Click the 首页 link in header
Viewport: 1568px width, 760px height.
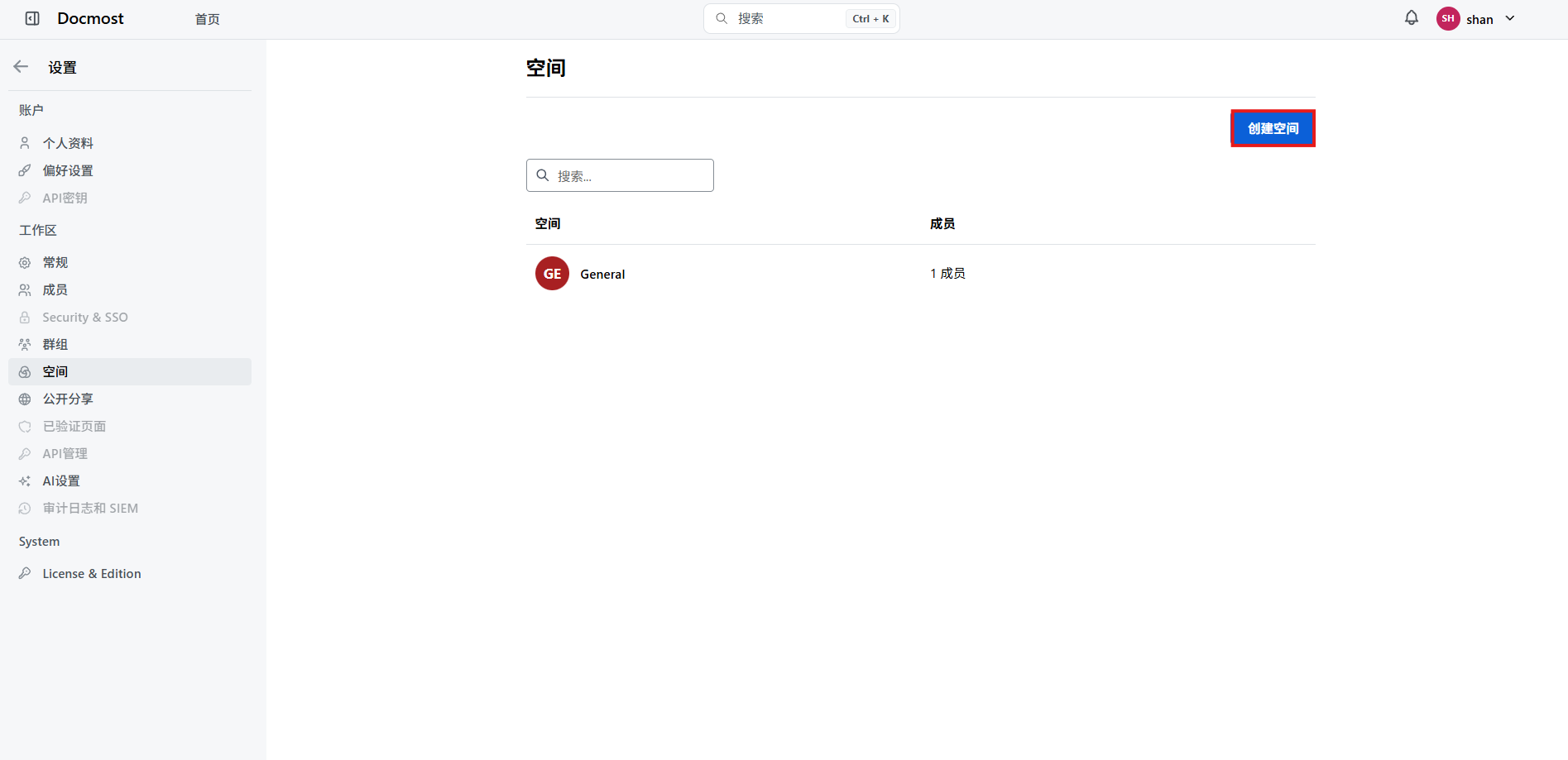pyautogui.click(x=207, y=19)
